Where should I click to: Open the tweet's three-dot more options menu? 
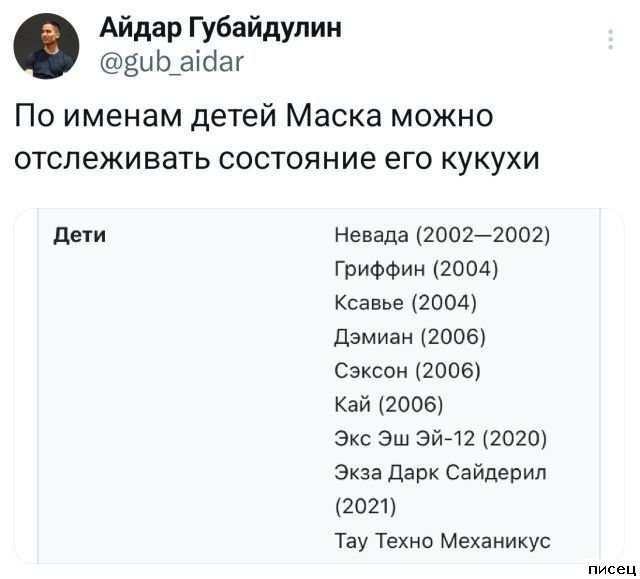(610, 40)
